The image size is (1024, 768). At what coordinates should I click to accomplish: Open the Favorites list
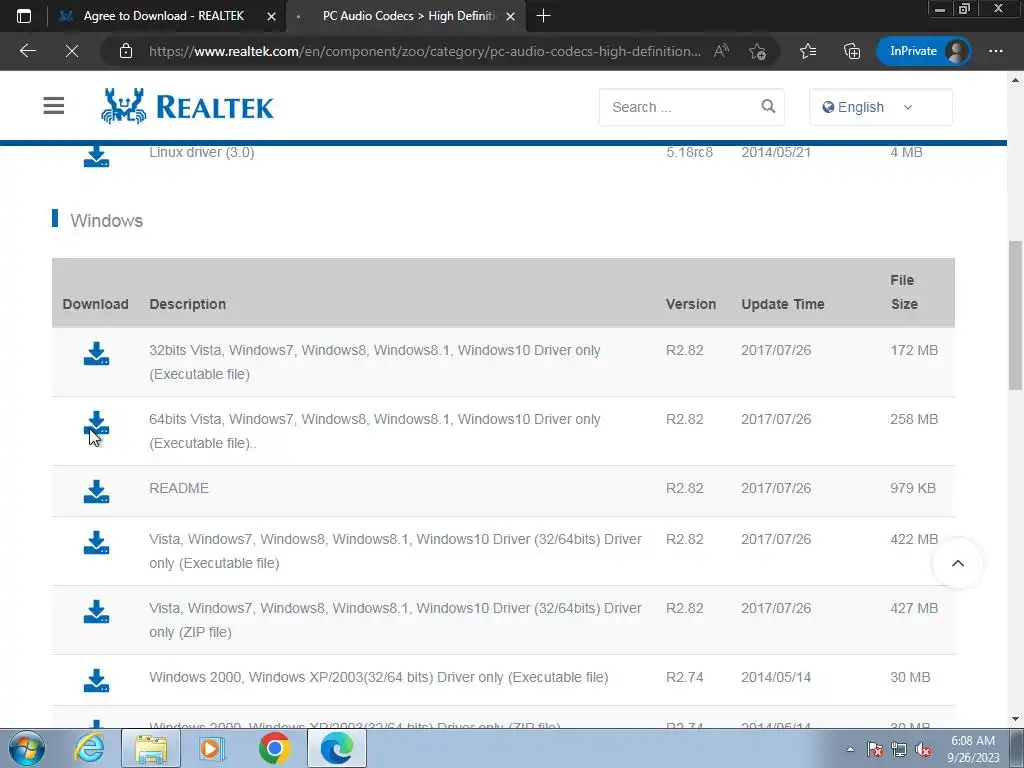click(808, 51)
